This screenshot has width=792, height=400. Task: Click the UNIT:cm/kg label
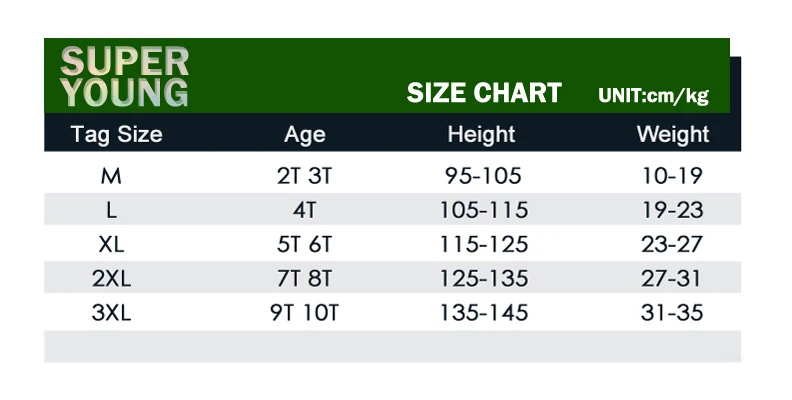tap(653, 95)
